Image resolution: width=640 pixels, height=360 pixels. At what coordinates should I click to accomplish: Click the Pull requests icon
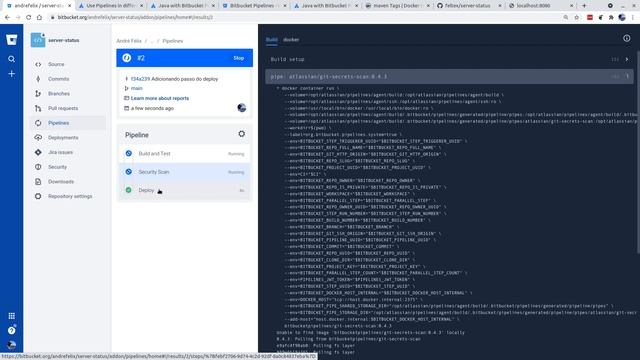38,109
